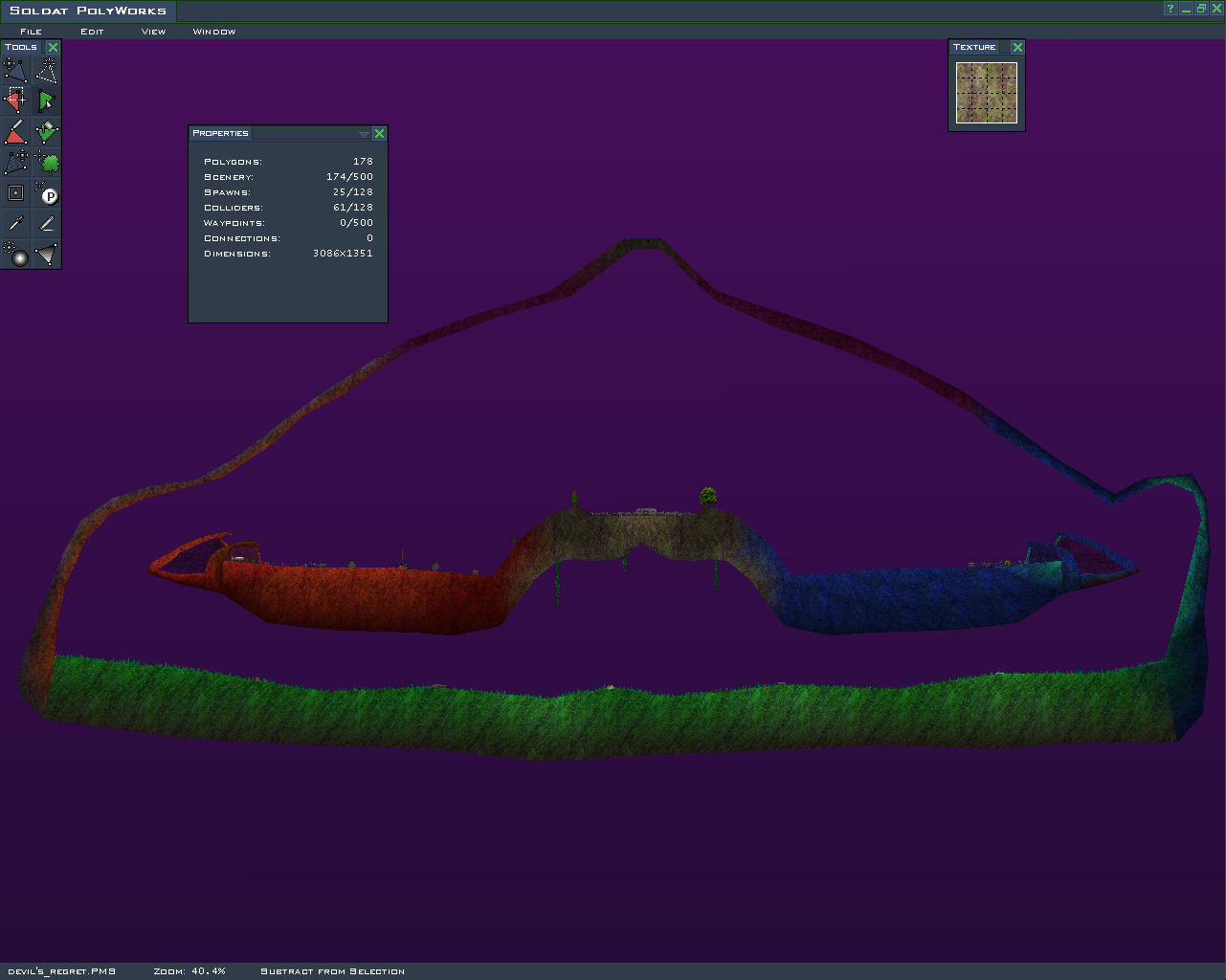Screen dimensions: 1226x980
Task: Pick the Vertex color paint tool
Action: point(15,132)
